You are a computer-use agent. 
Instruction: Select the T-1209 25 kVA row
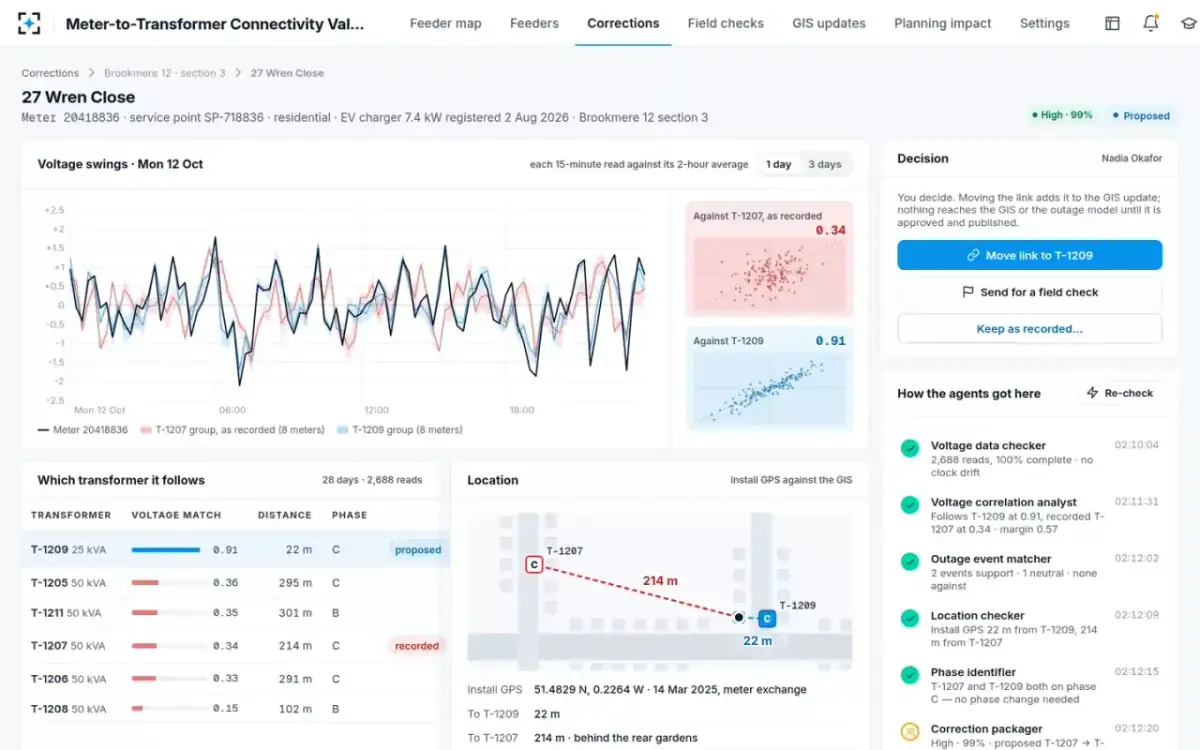pyautogui.click(x=236, y=549)
